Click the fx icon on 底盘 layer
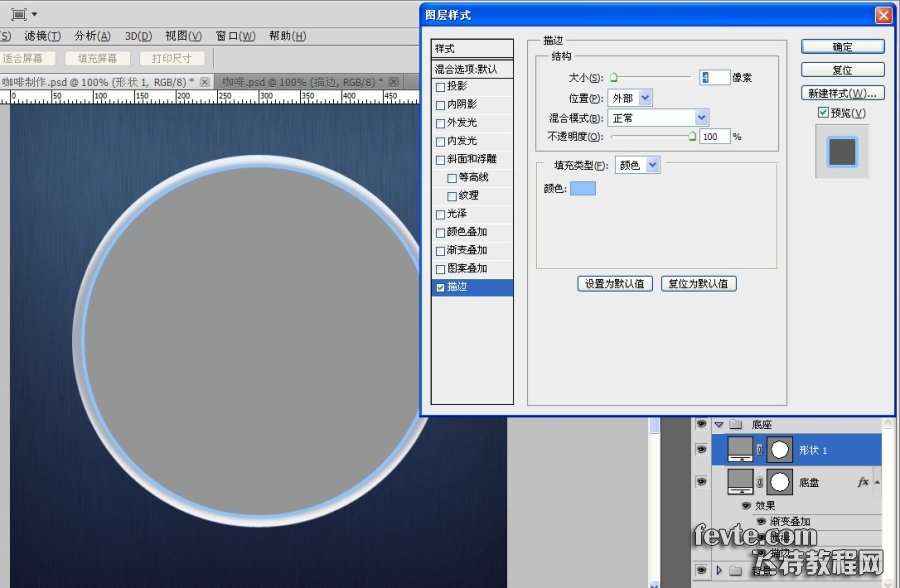The width and height of the screenshot is (900, 588). point(863,482)
